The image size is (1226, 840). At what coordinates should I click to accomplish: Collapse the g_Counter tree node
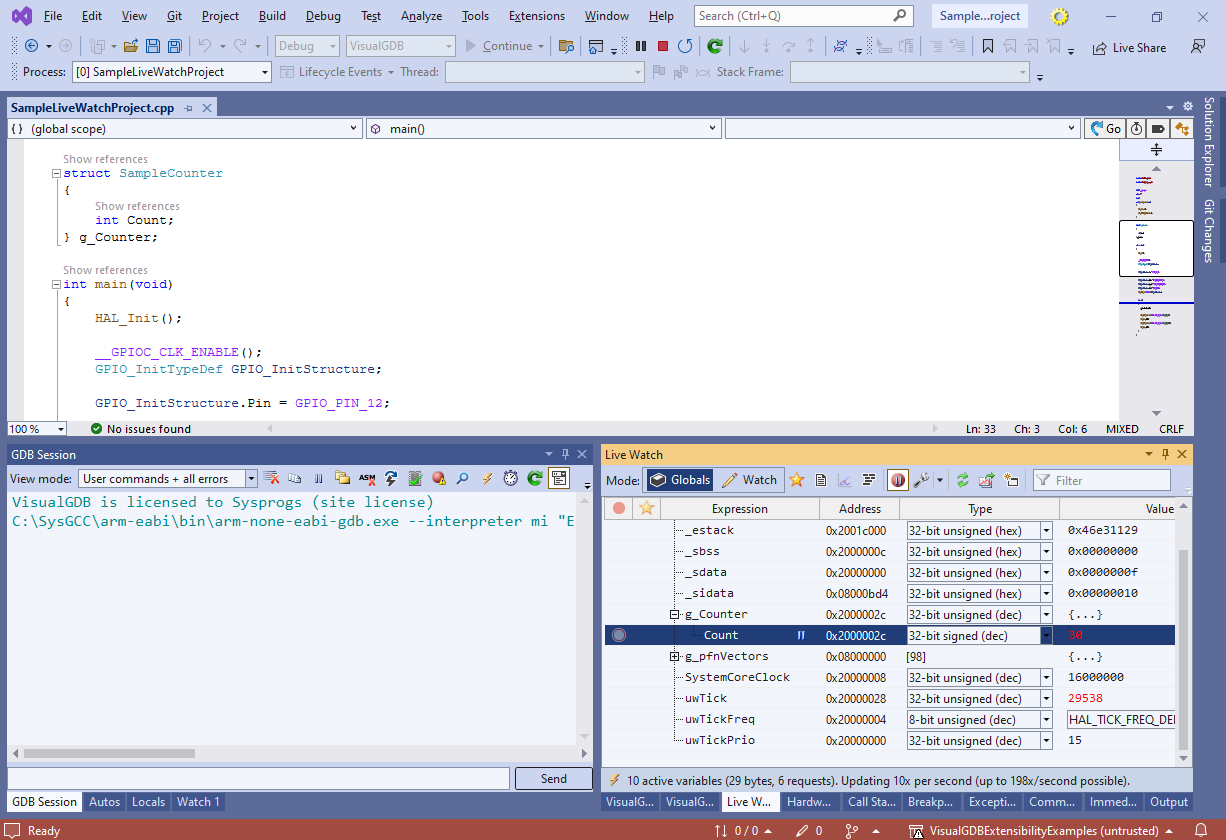click(x=674, y=614)
